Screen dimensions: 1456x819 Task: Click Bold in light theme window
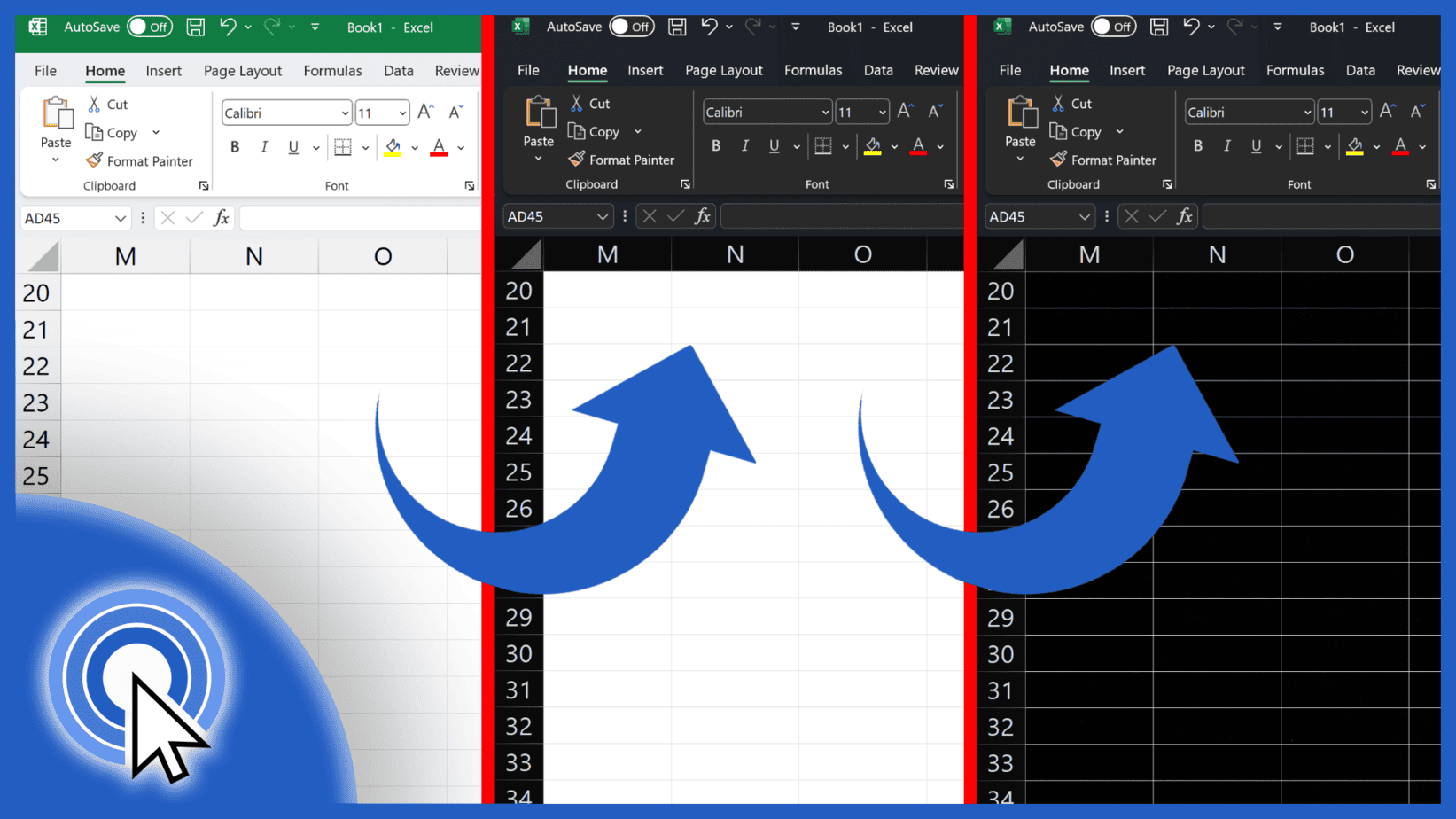(235, 147)
